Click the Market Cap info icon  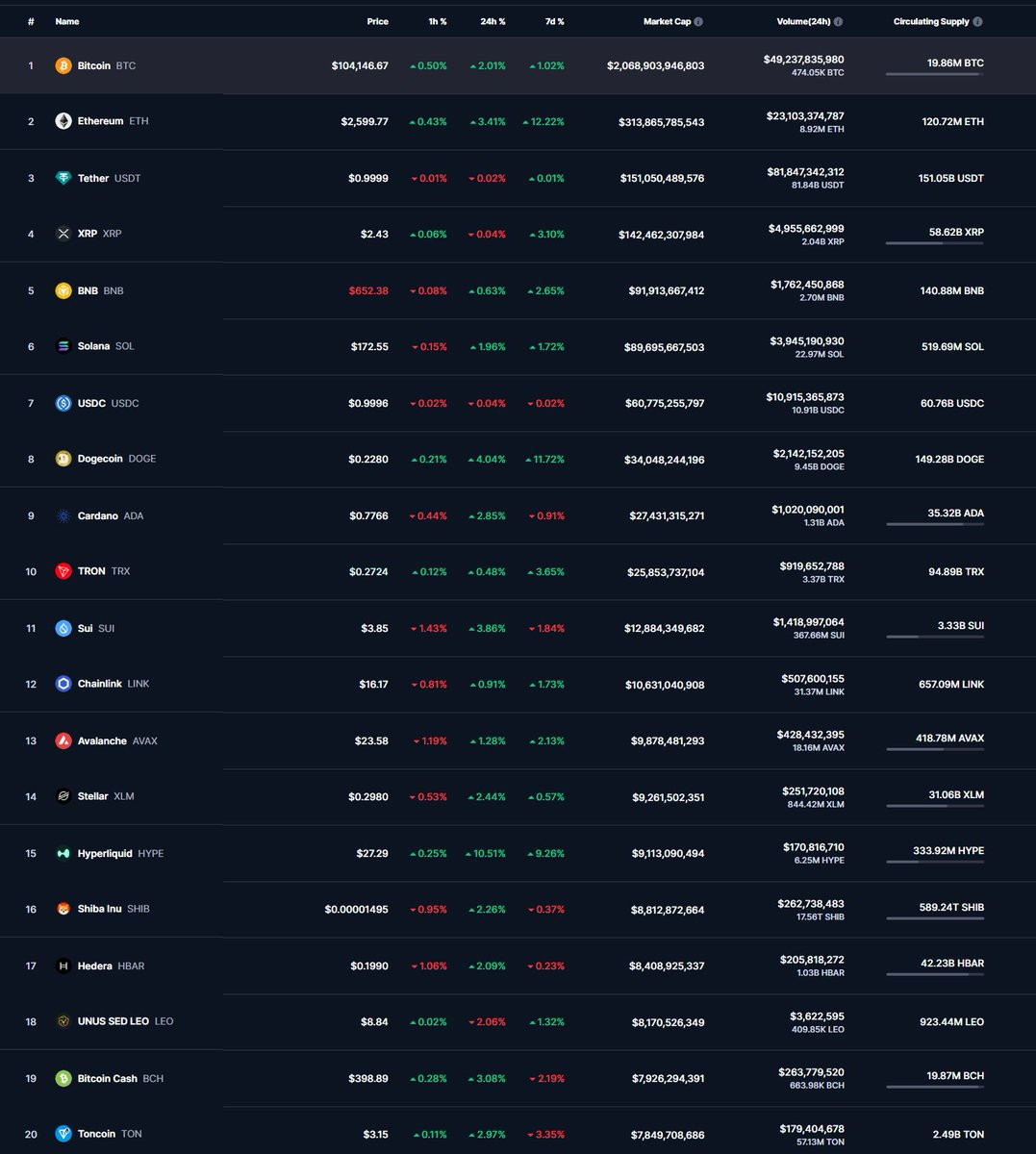tap(698, 21)
